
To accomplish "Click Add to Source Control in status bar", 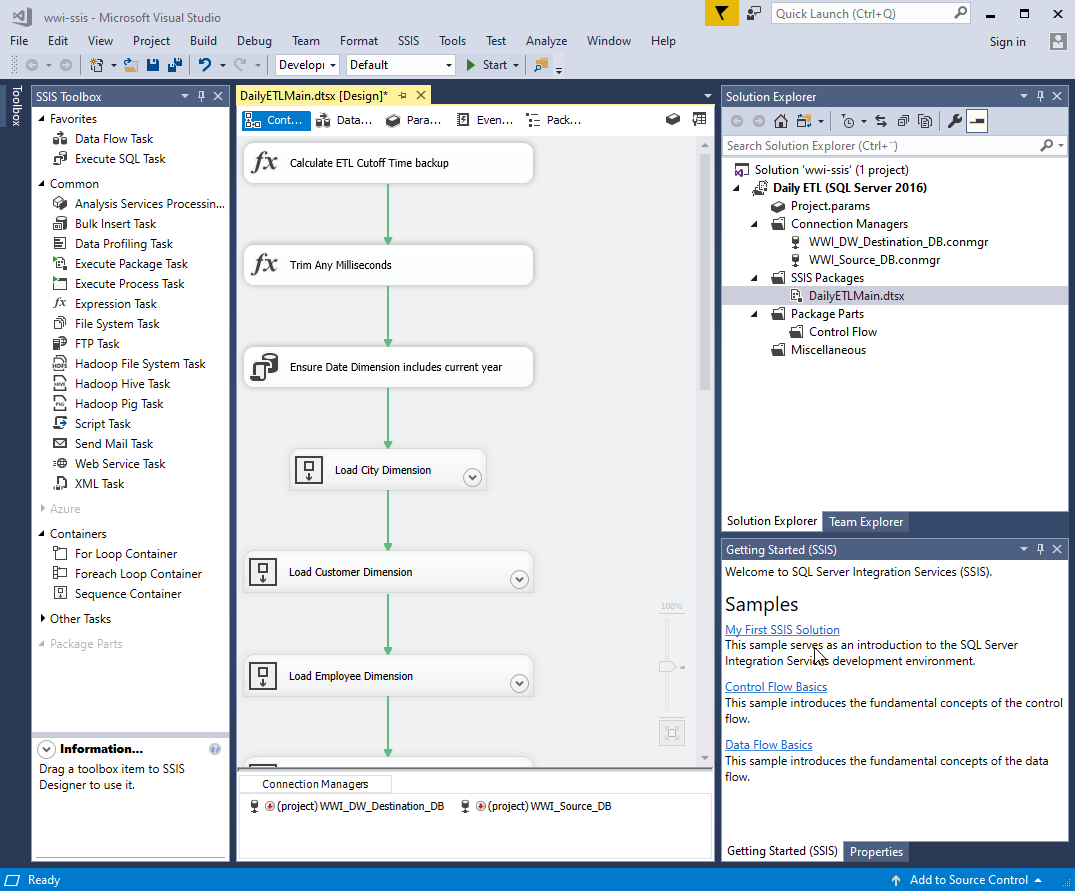I will [967, 880].
